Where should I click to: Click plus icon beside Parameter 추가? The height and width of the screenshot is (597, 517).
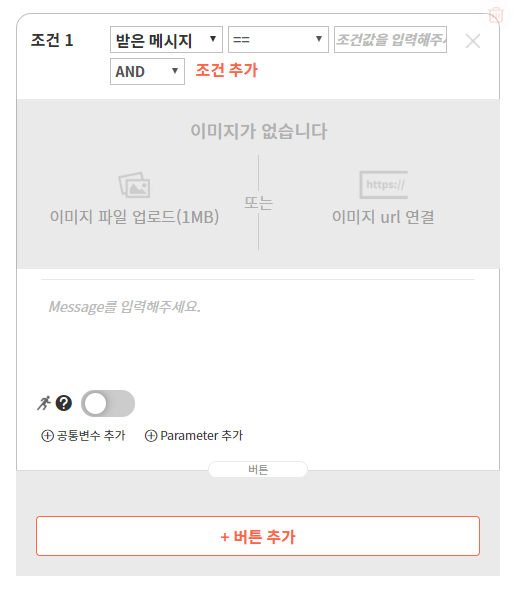pos(151,436)
